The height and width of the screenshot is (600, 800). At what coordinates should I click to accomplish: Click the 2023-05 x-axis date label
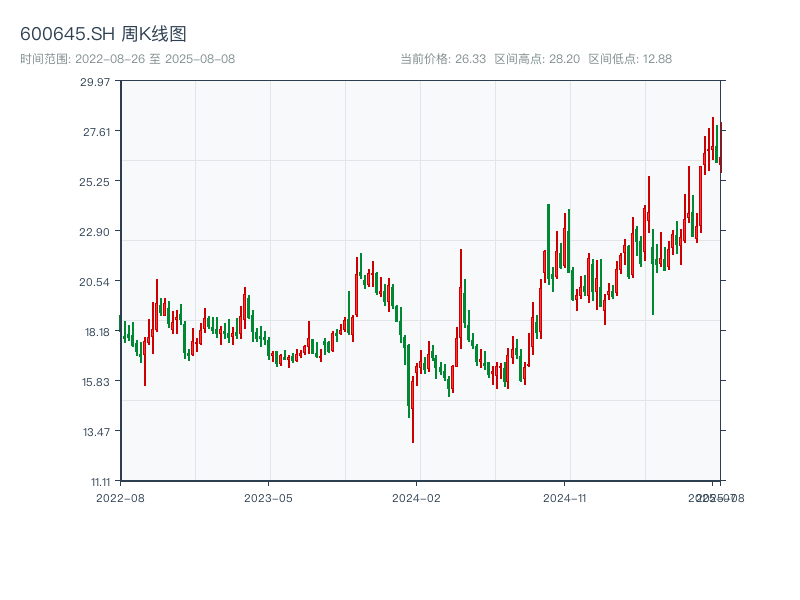click(269, 497)
